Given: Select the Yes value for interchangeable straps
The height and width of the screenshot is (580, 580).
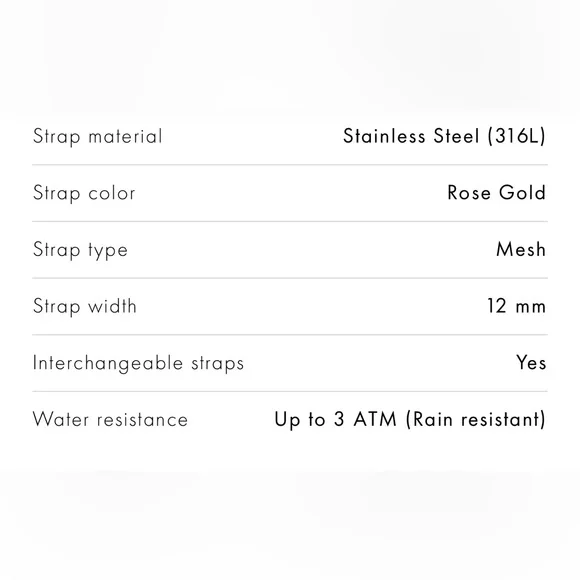Looking at the screenshot, I should click(531, 362).
